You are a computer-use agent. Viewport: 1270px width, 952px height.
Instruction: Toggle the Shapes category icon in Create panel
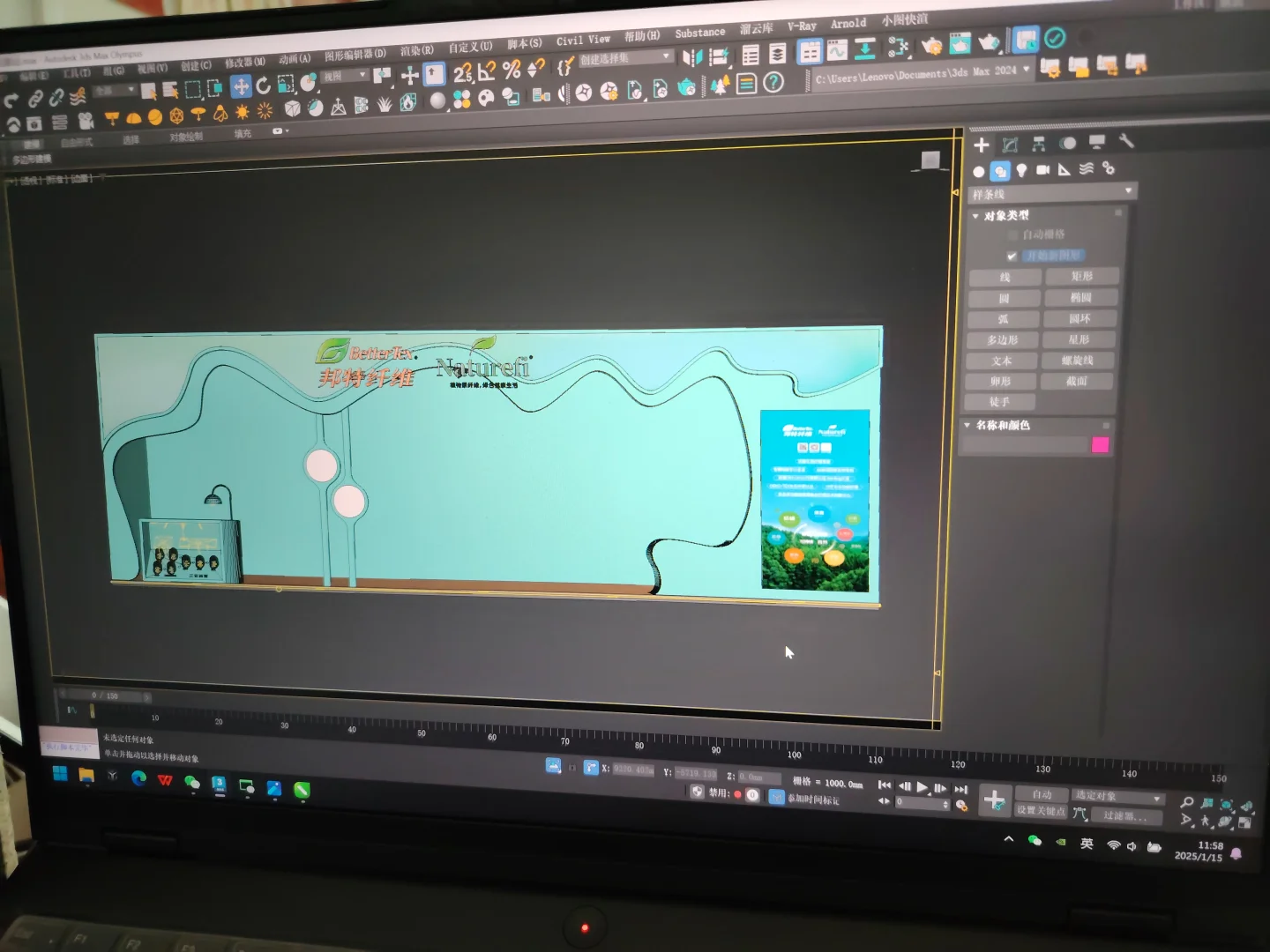[x=1000, y=171]
